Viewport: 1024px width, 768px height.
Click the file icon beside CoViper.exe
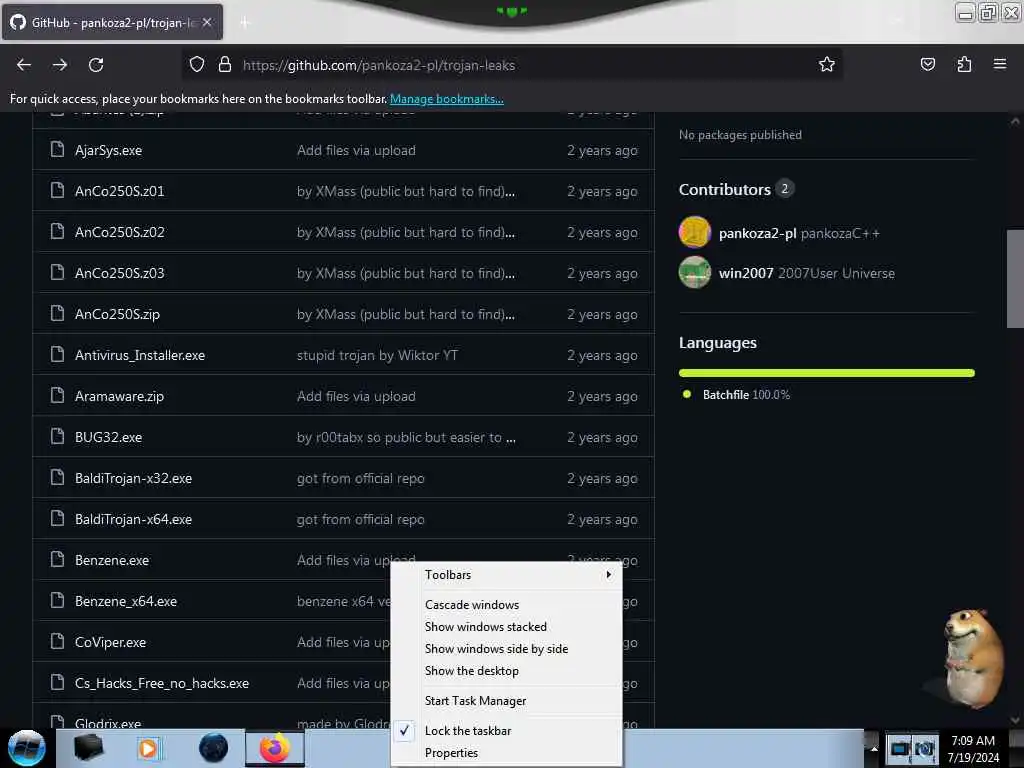(57, 642)
